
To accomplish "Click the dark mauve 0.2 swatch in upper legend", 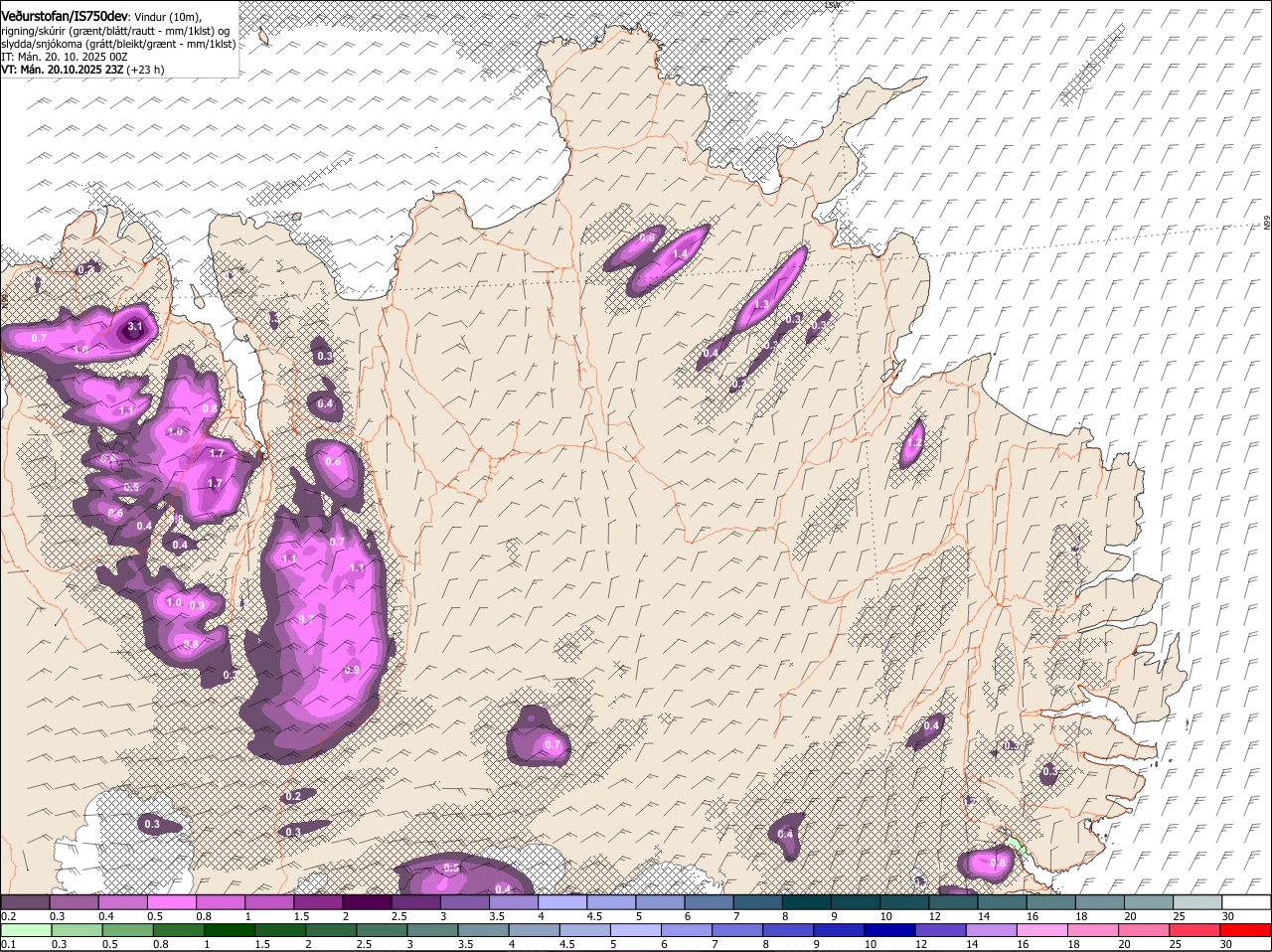I will pyautogui.click(x=25, y=901).
